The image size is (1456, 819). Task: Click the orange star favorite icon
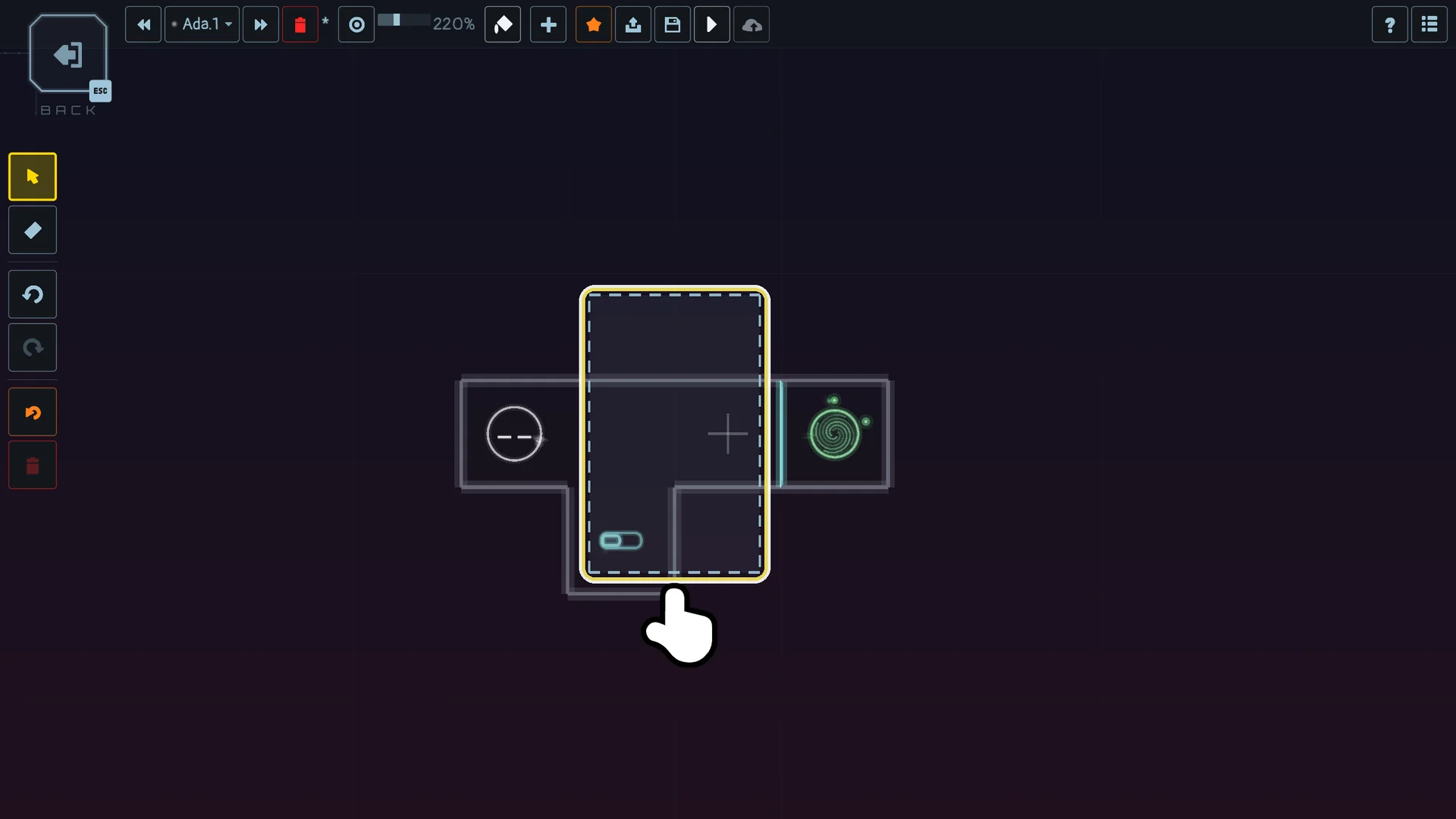pos(594,24)
